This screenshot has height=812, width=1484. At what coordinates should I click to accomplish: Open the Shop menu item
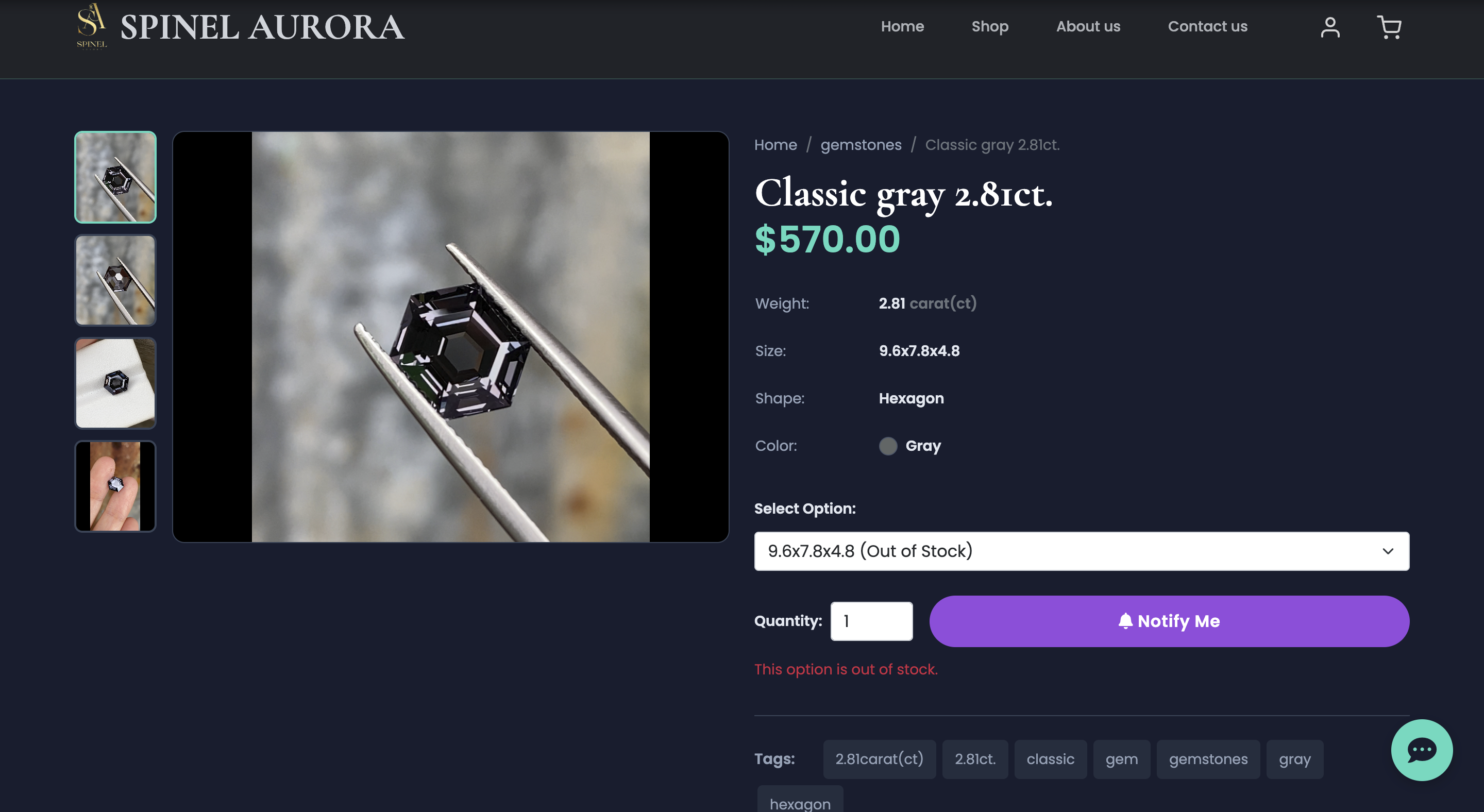click(990, 26)
